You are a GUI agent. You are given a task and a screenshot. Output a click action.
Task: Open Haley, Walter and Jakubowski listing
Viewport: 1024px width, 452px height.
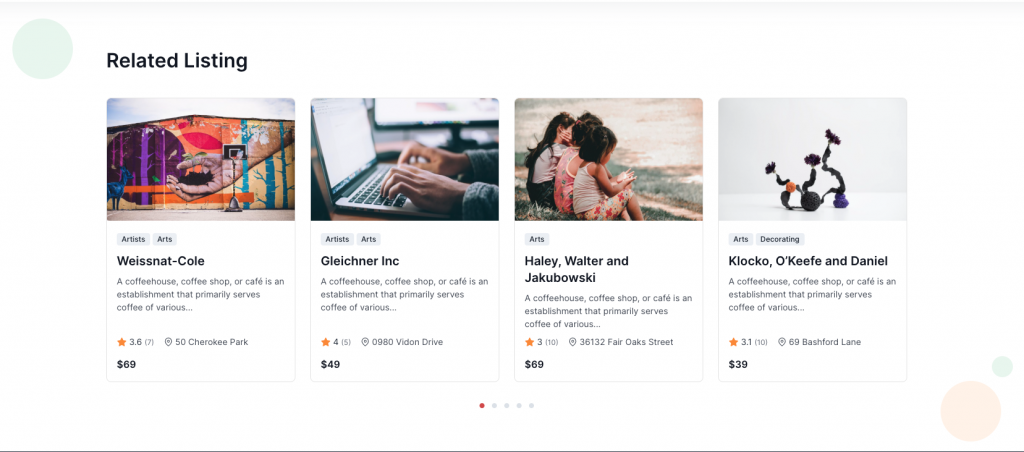pos(577,269)
